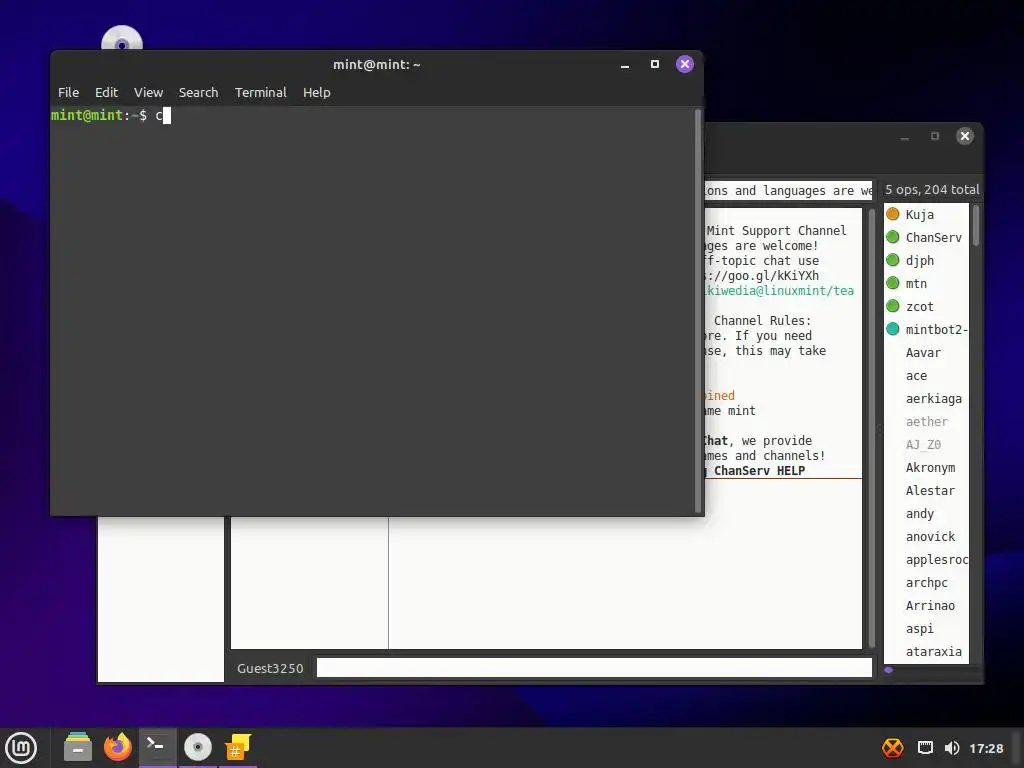Open the Edit menu in Terminal
The width and height of the screenshot is (1024, 768).
coord(106,93)
